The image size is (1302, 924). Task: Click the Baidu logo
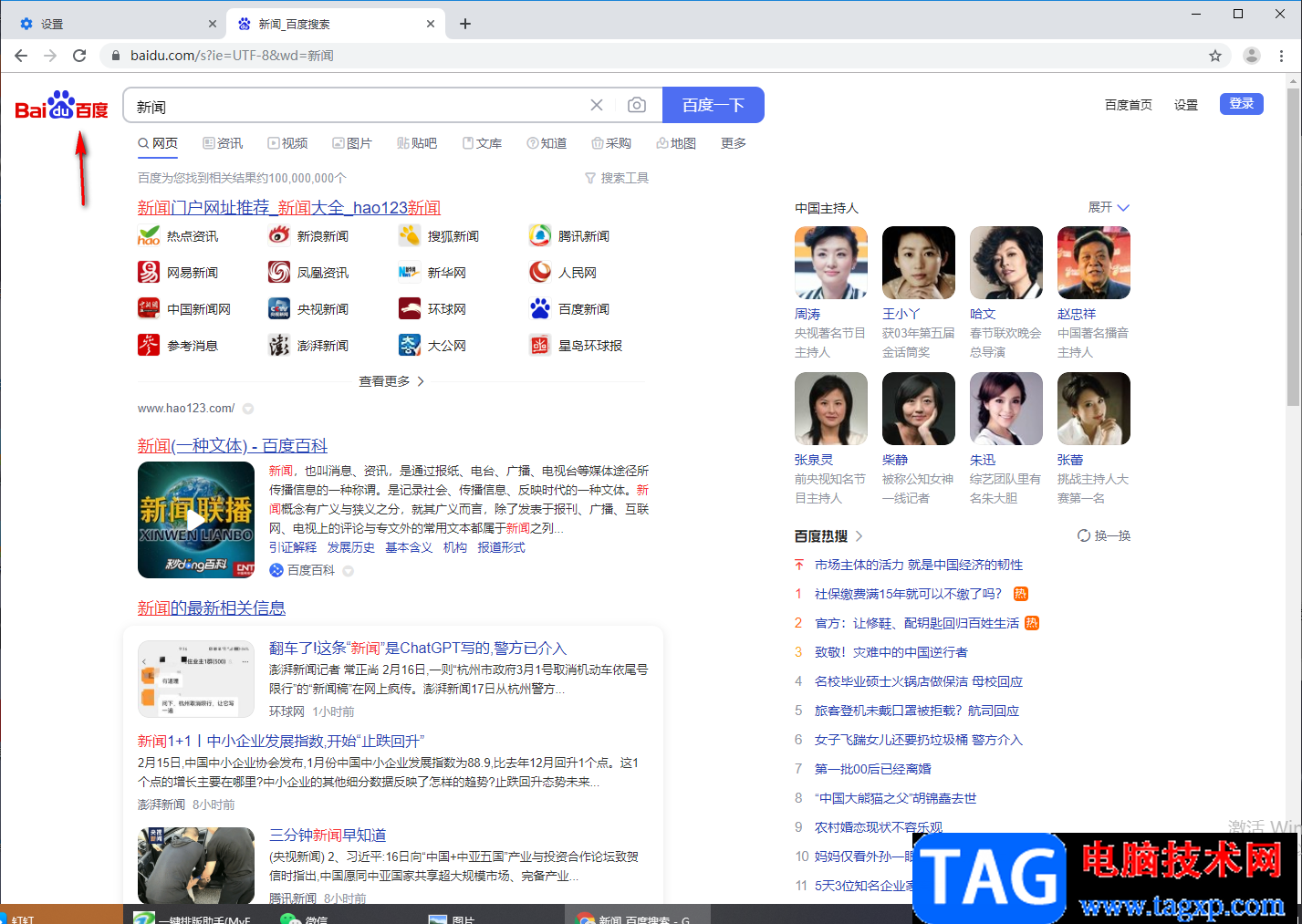[x=61, y=106]
